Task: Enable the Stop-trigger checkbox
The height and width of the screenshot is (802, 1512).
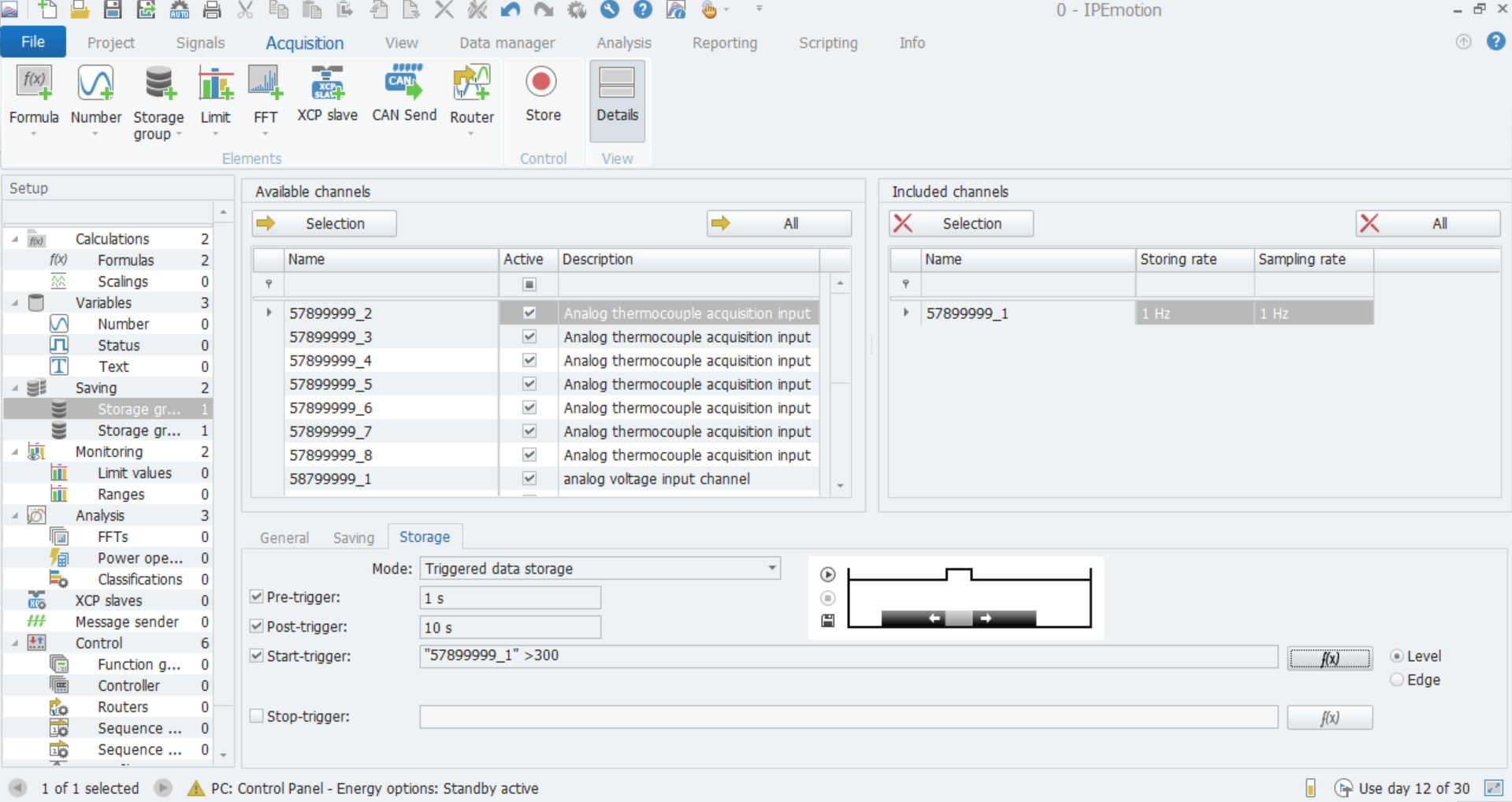Action: coord(257,716)
